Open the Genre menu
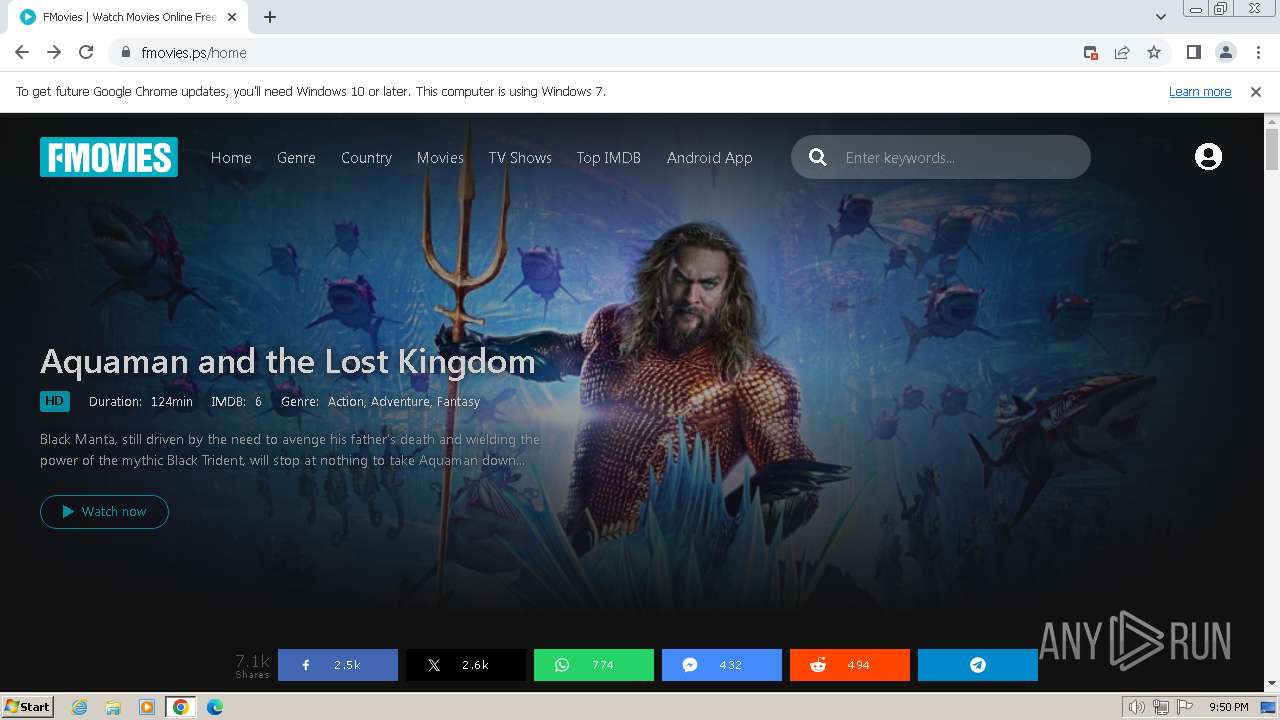Screen dimensions: 1280x720 pyautogui.click(x=296, y=157)
